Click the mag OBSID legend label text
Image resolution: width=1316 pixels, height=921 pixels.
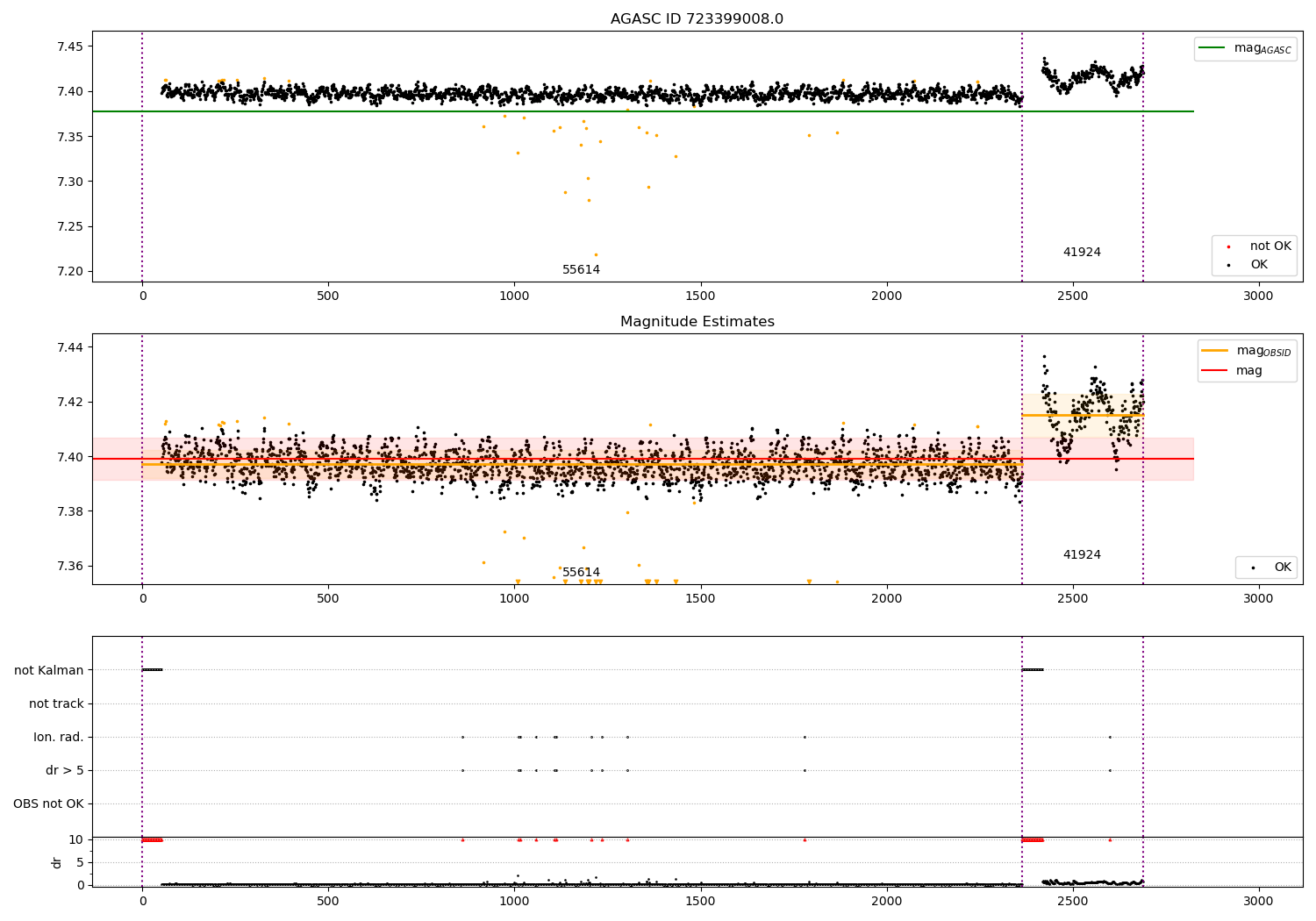(1263, 351)
